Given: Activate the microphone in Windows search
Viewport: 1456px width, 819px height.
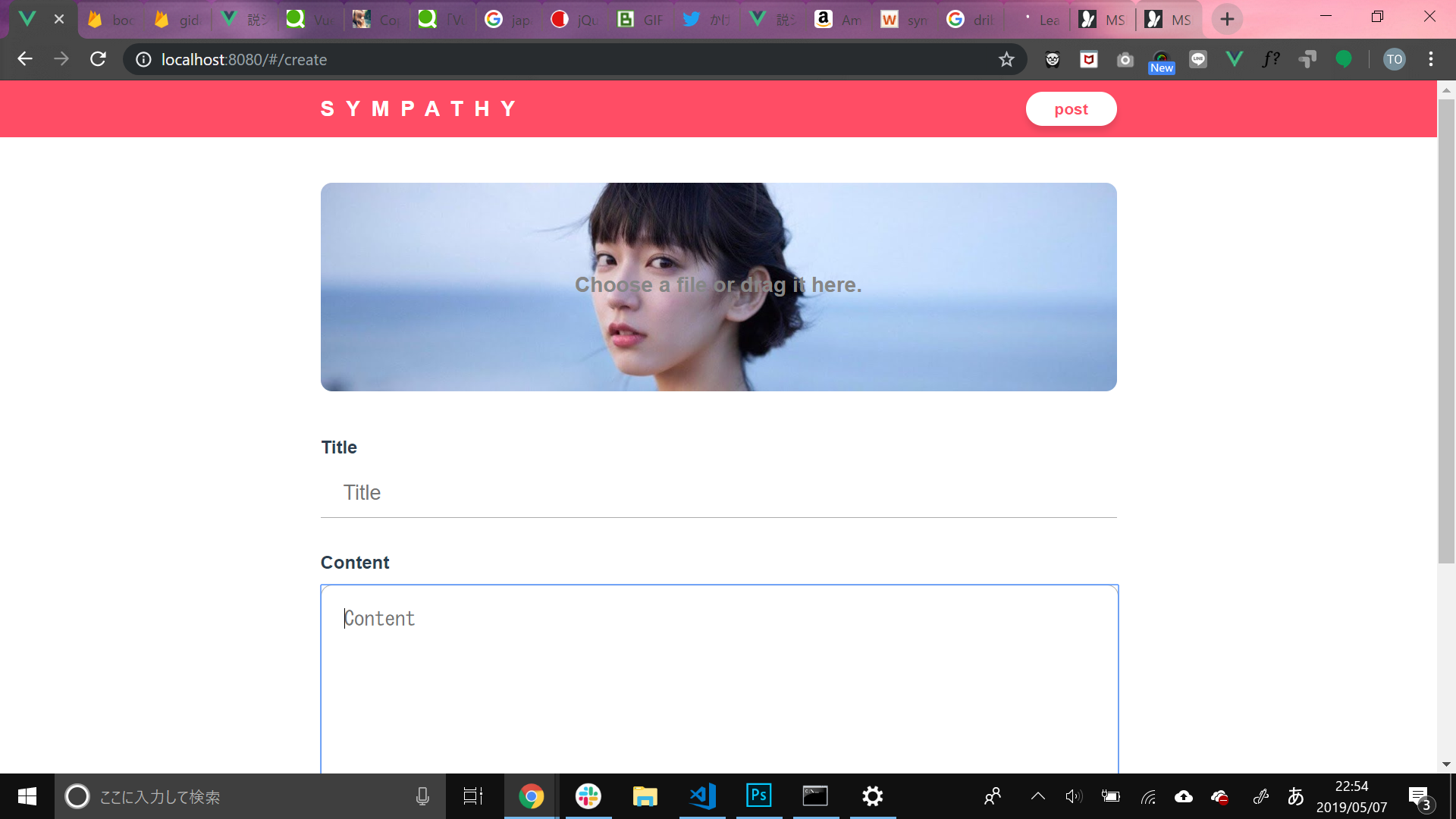Looking at the screenshot, I should 422,796.
